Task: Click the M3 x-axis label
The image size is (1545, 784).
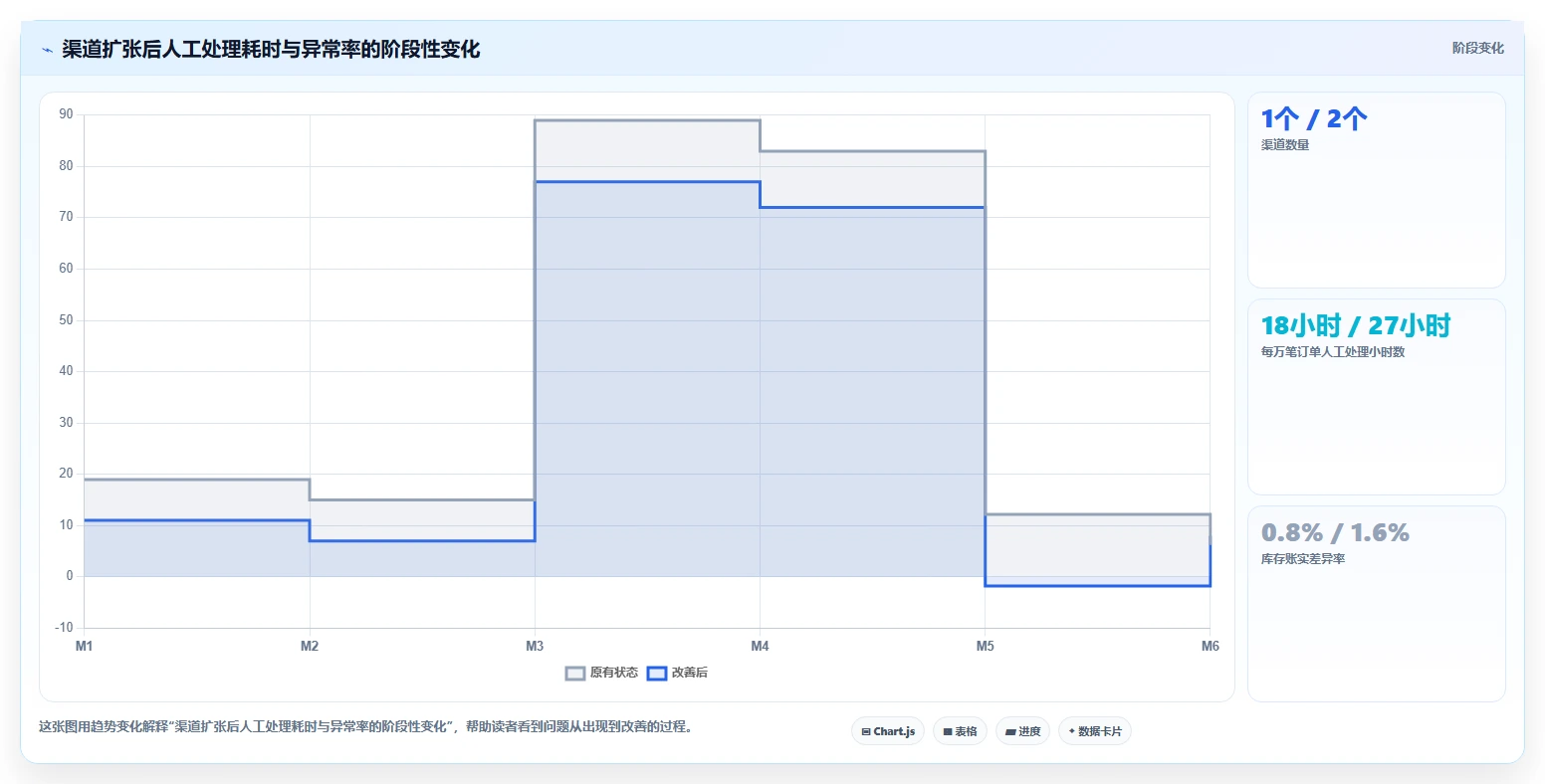Action: tap(535, 647)
